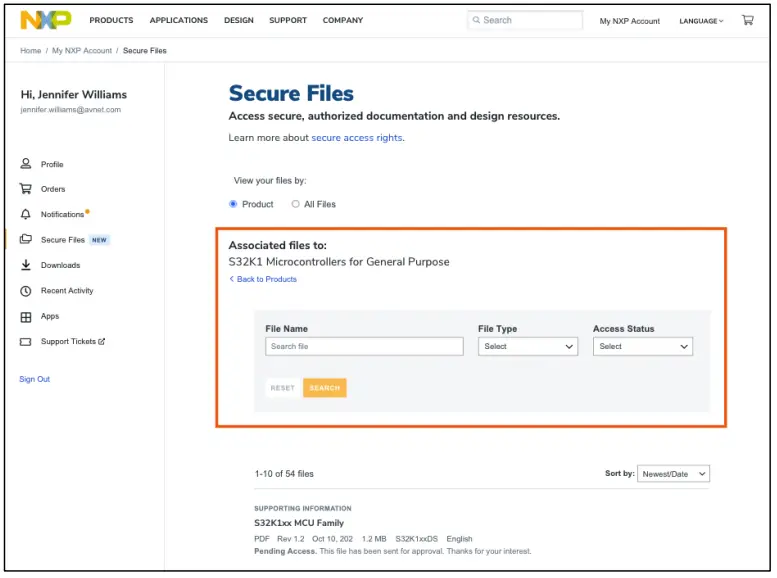Select the Product radio button
This screenshot has width=777, height=578.
[x=233, y=204]
